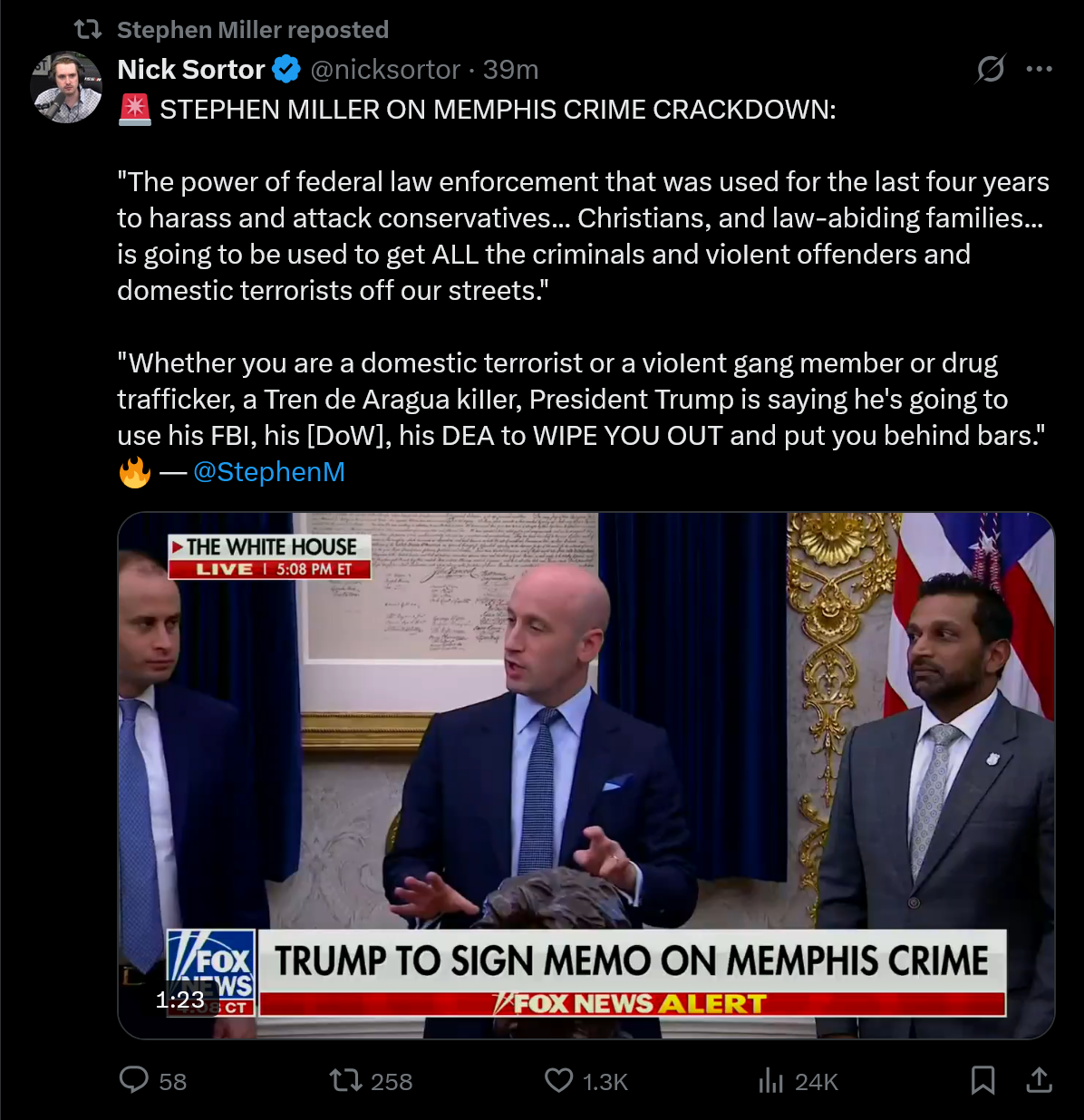
Task: Open the @StephenM mention link
Action: pyautogui.click(x=269, y=472)
